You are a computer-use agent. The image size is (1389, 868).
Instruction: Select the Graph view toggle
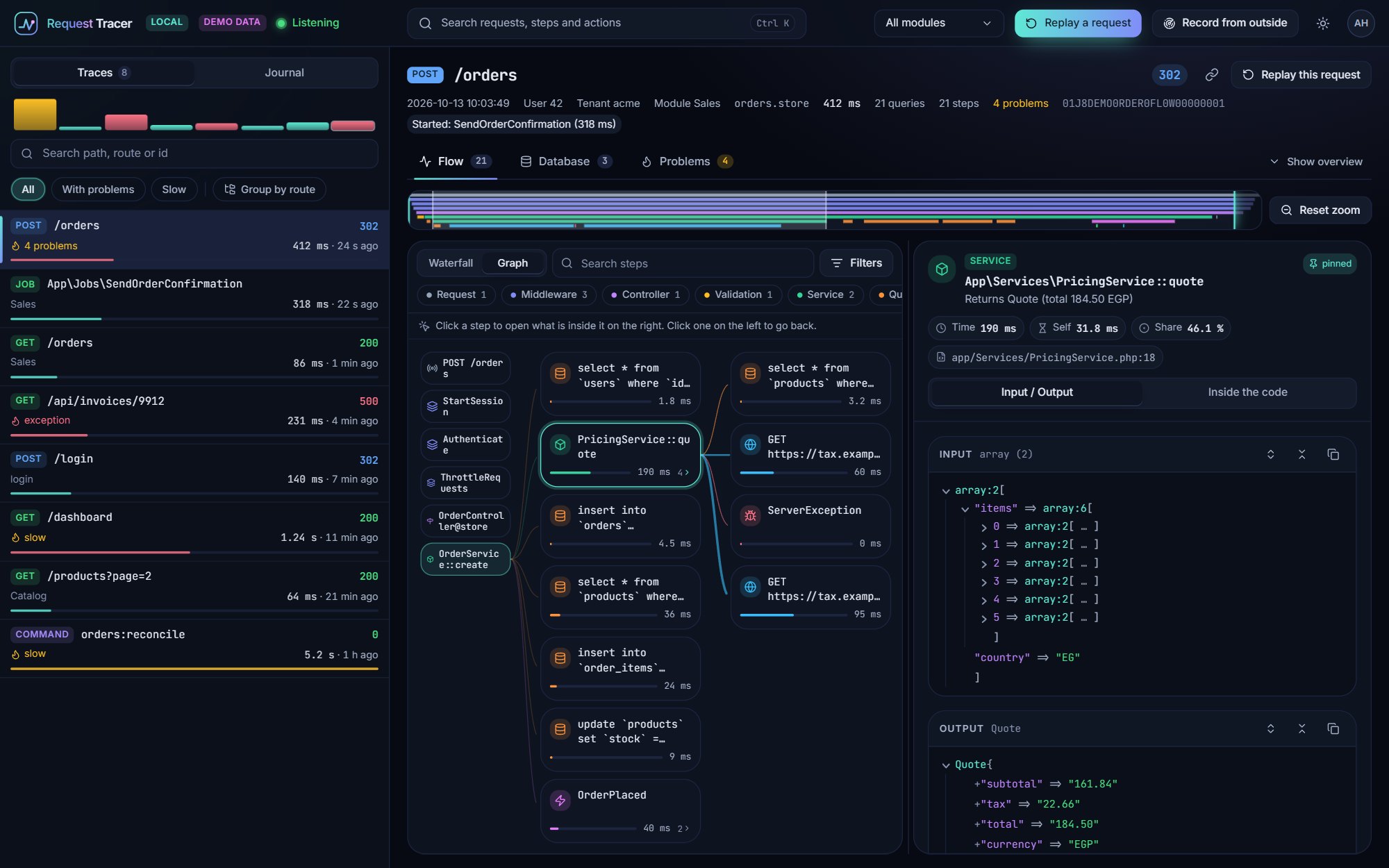pyautogui.click(x=513, y=263)
